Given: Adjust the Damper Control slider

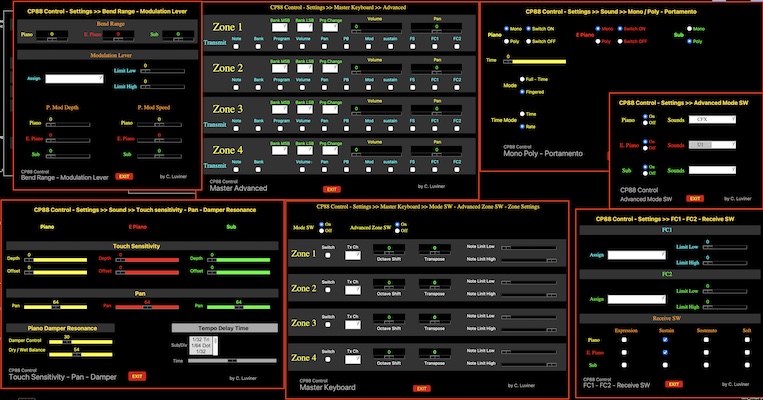Looking at the screenshot, I should pyautogui.click(x=81, y=342).
